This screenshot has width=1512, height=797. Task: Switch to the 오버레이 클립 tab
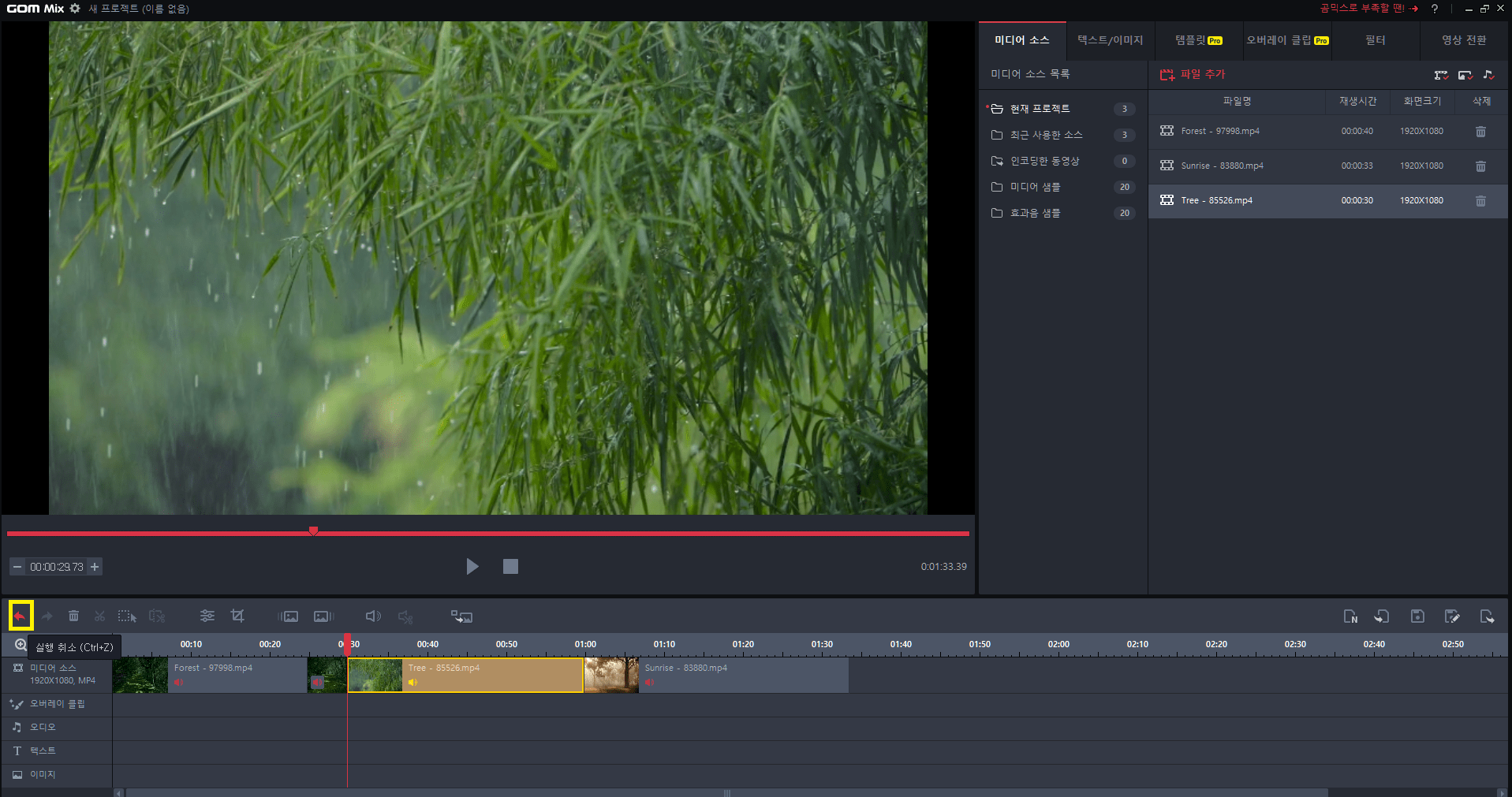tap(1287, 40)
